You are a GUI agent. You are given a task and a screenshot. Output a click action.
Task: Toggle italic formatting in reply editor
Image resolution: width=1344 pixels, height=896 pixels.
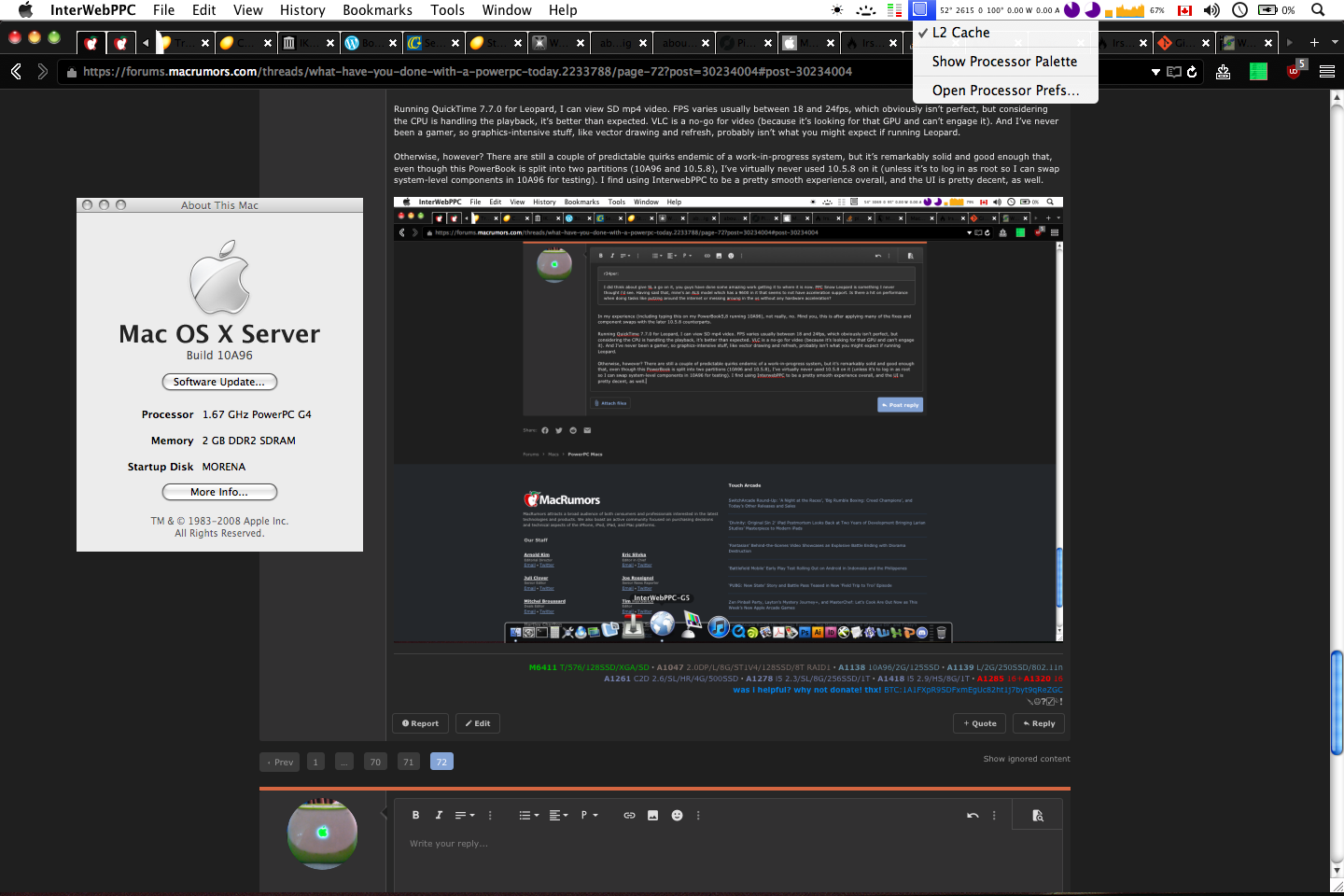tap(439, 815)
